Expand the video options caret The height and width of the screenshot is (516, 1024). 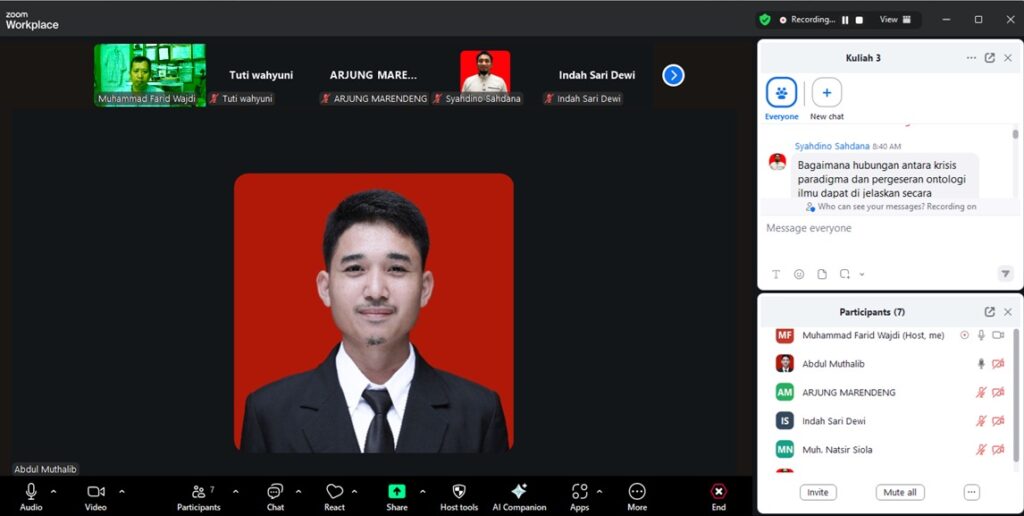[121, 491]
